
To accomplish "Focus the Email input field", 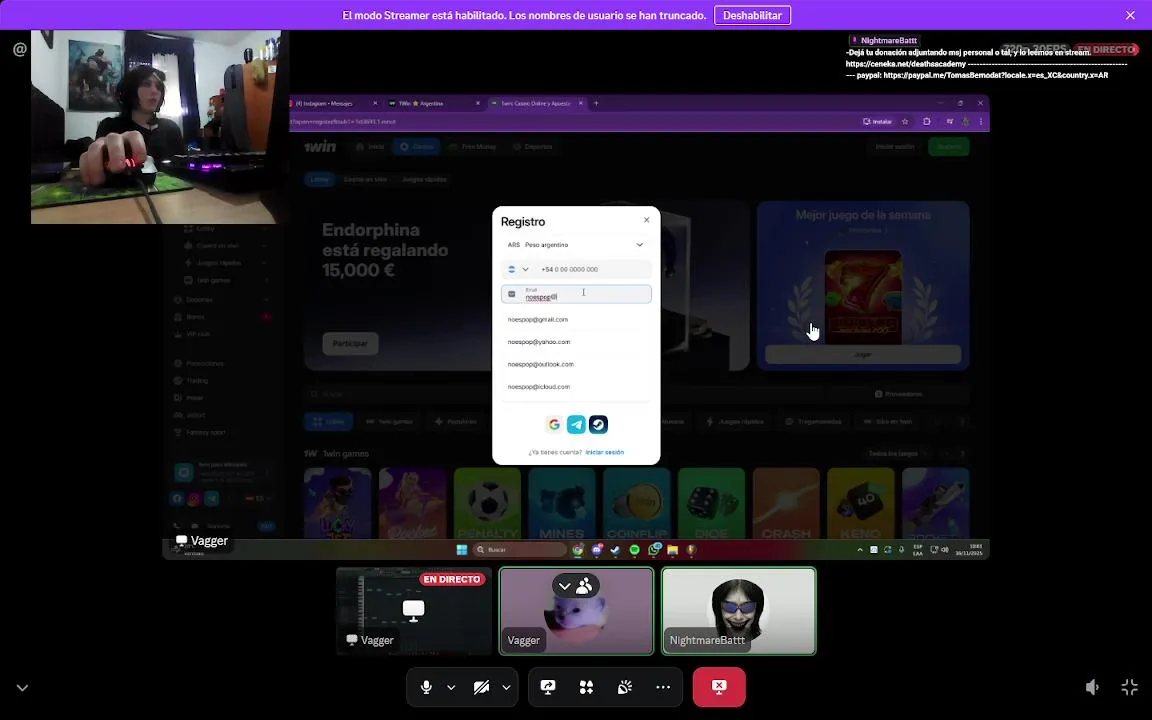I will tap(576, 294).
